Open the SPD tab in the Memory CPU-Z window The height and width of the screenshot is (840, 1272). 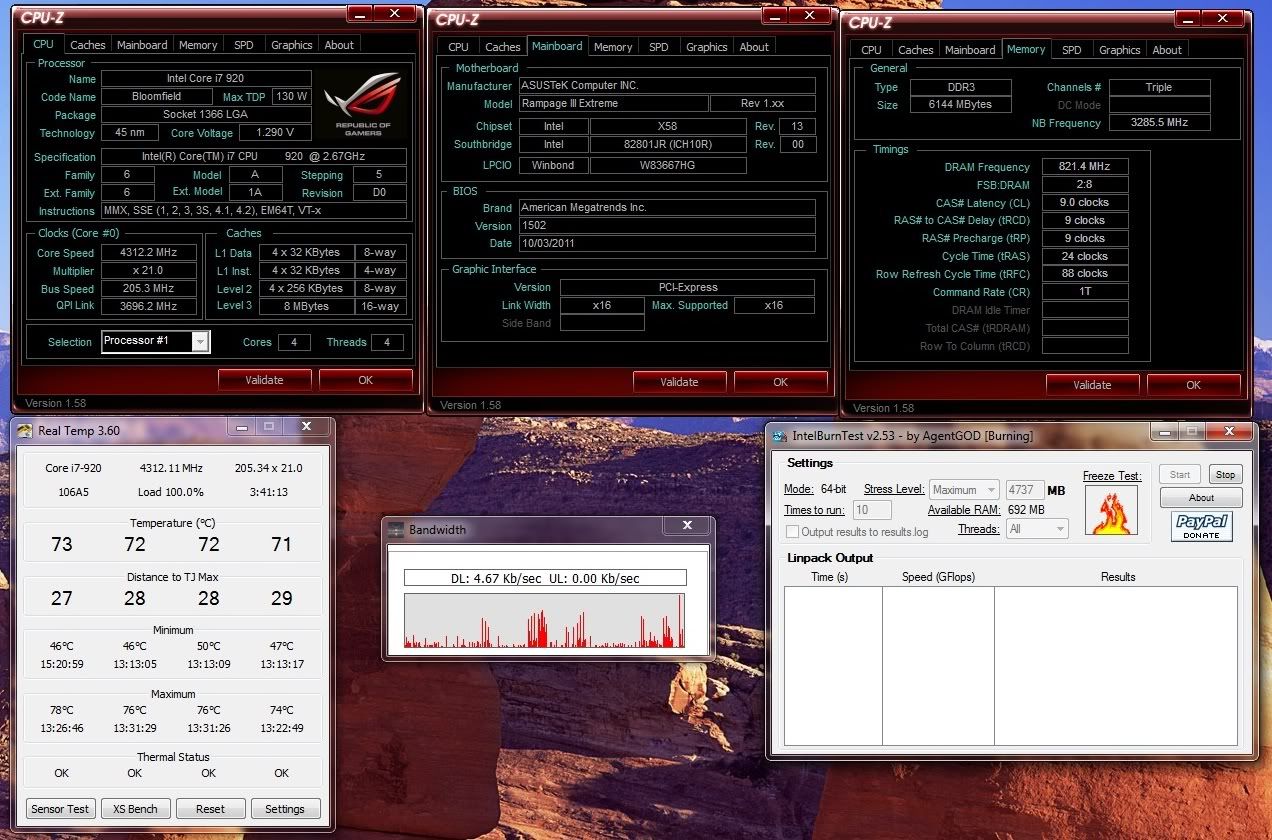tap(1071, 50)
